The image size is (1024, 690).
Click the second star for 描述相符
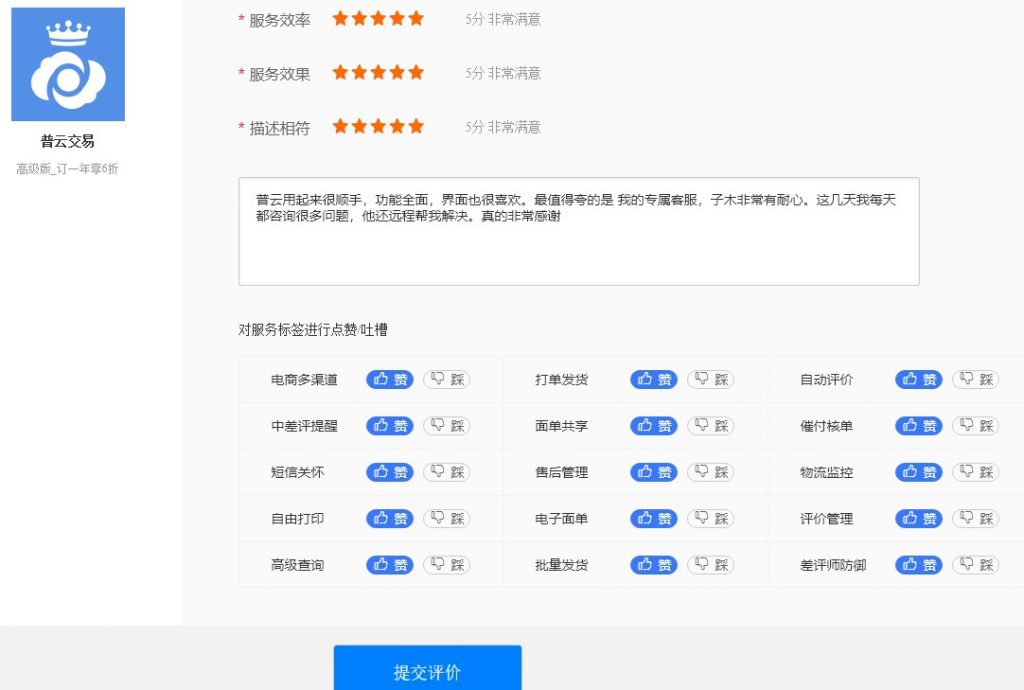pyautogui.click(x=359, y=126)
